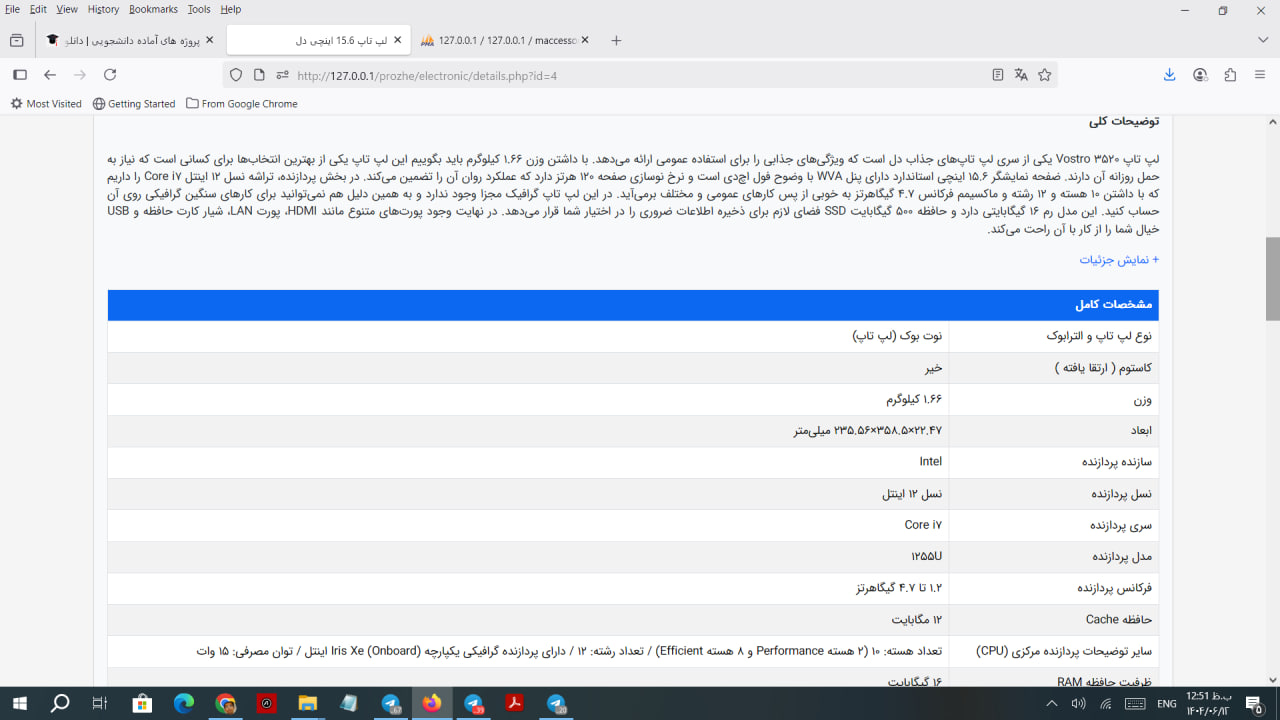Image resolution: width=1280 pixels, height=720 pixels.
Task: Expand نمایش جزئیات details link
Action: (x=1119, y=259)
